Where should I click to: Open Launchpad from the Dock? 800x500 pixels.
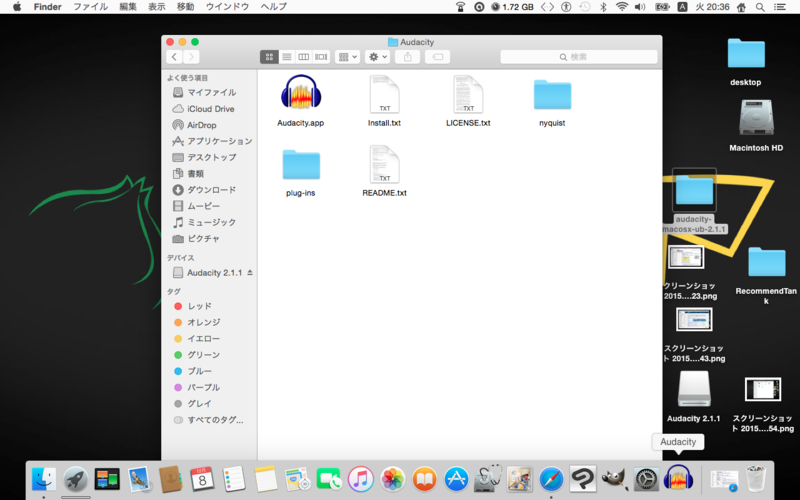tap(76, 479)
